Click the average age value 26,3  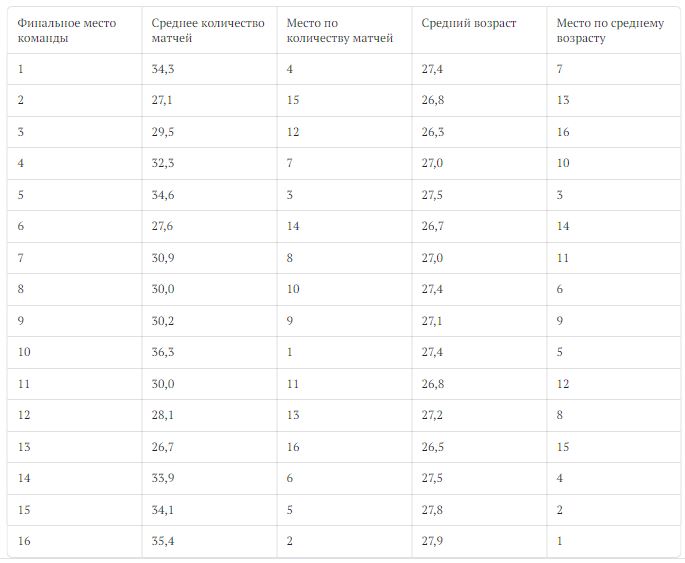pos(433,132)
